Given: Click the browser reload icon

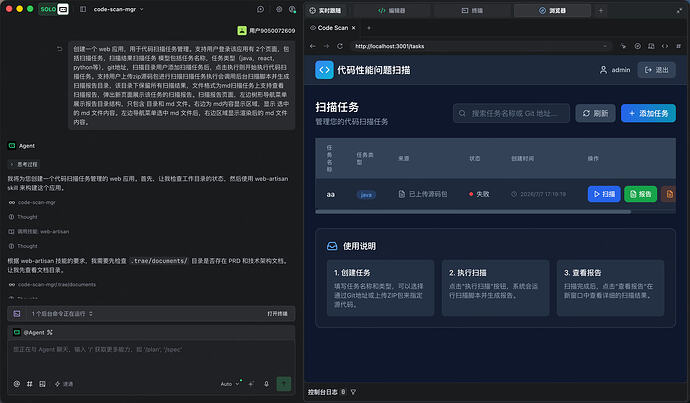Looking at the screenshot, I should [x=340, y=46].
